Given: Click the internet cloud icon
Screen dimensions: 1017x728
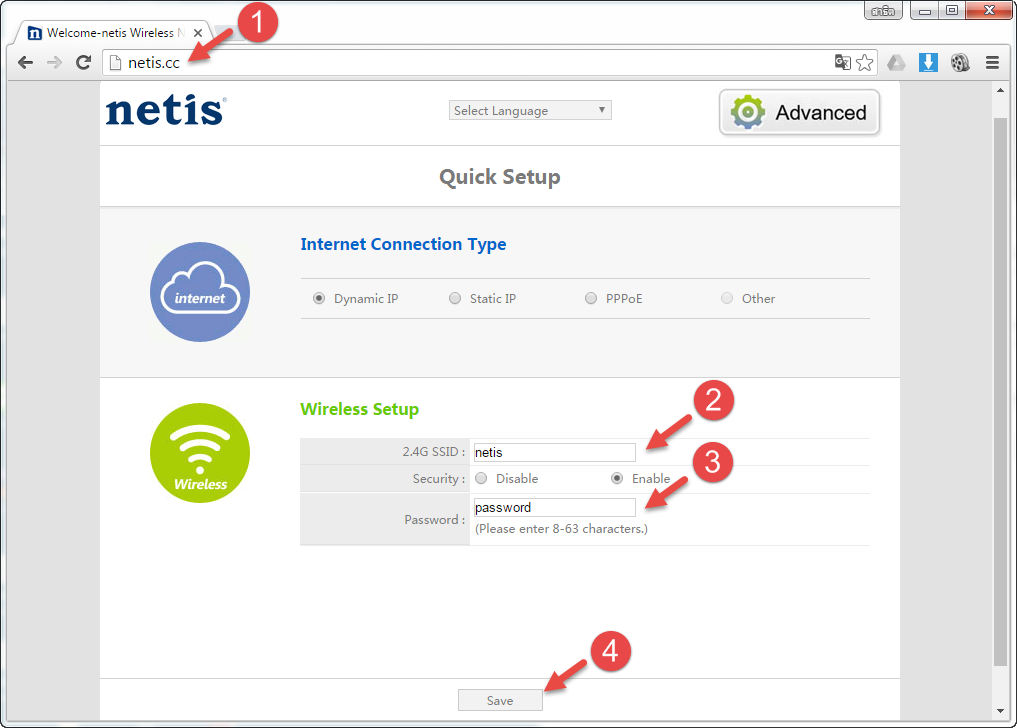Looking at the screenshot, I should pos(200,292).
